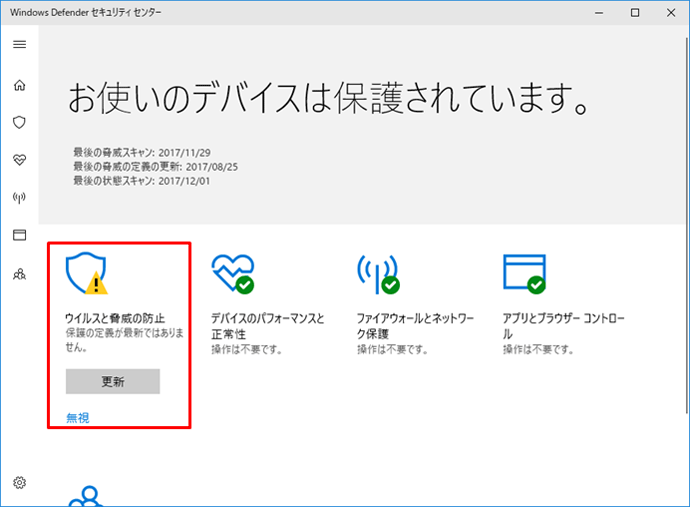The image size is (690, 507).
Task: Open the sidebar heart device health icon
Action: point(19,160)
